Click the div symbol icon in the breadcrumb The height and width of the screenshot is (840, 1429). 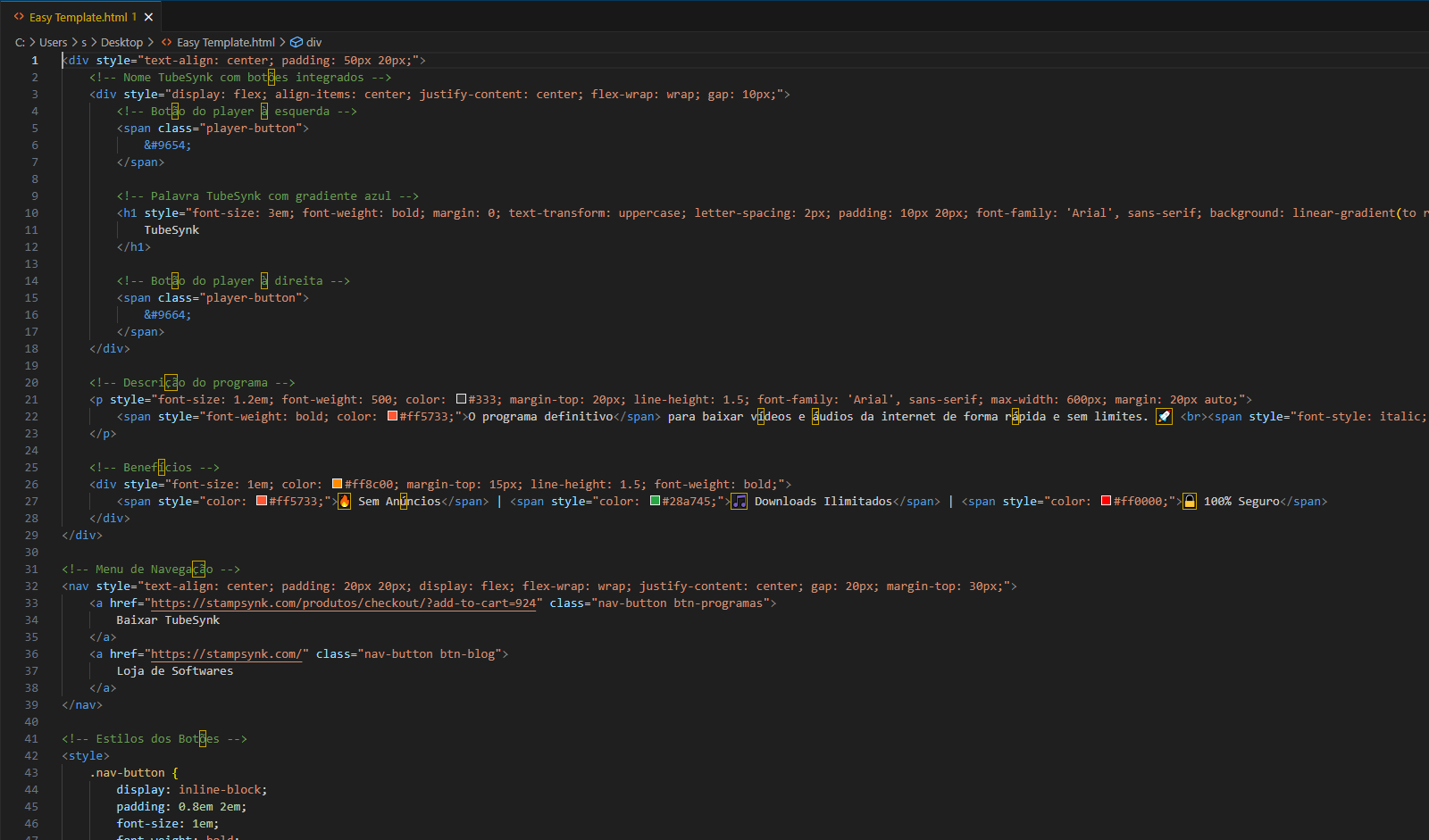pyautogui.click(x=297, y=42)
